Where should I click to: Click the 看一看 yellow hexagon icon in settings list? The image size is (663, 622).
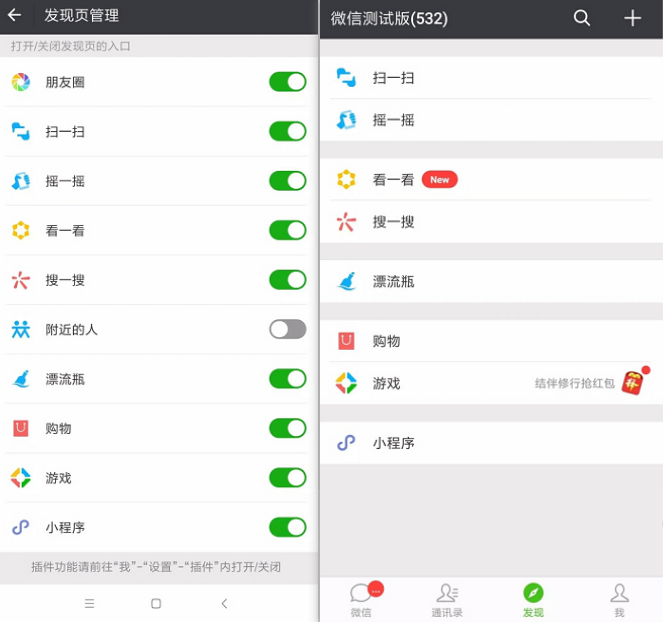tap(21, 230)
